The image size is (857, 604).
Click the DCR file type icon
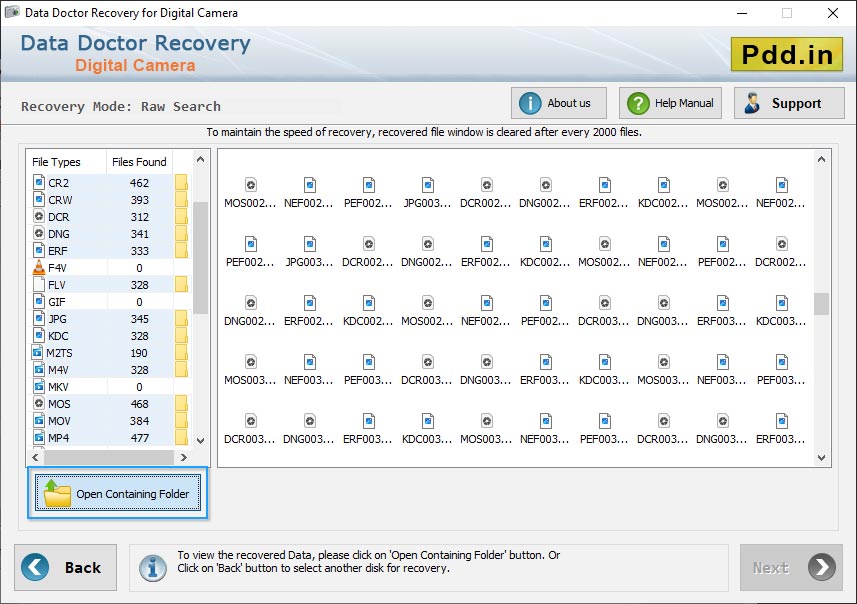(x=39, y=216)
